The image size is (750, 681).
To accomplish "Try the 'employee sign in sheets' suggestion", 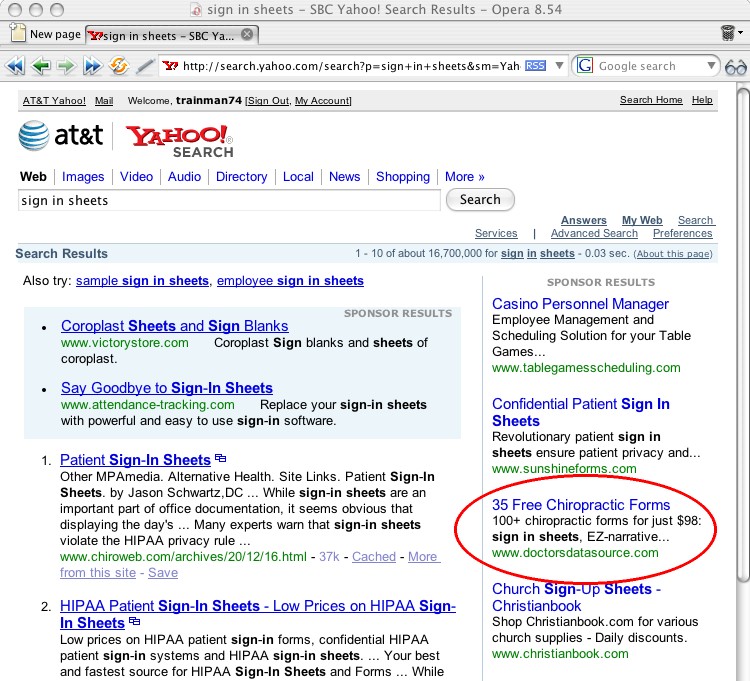I will (290, 281).
